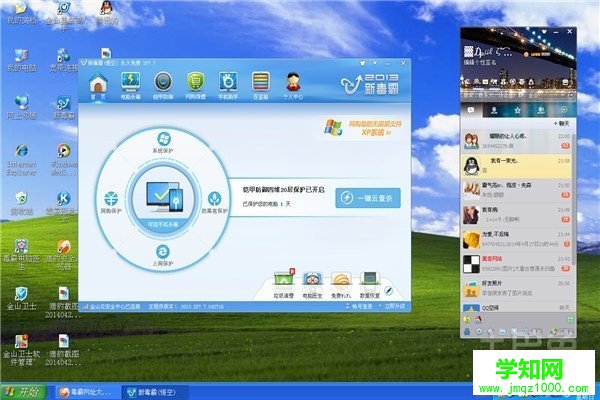
Task: Switch to QQ last panel tab
Action: [x=564, y=110]
